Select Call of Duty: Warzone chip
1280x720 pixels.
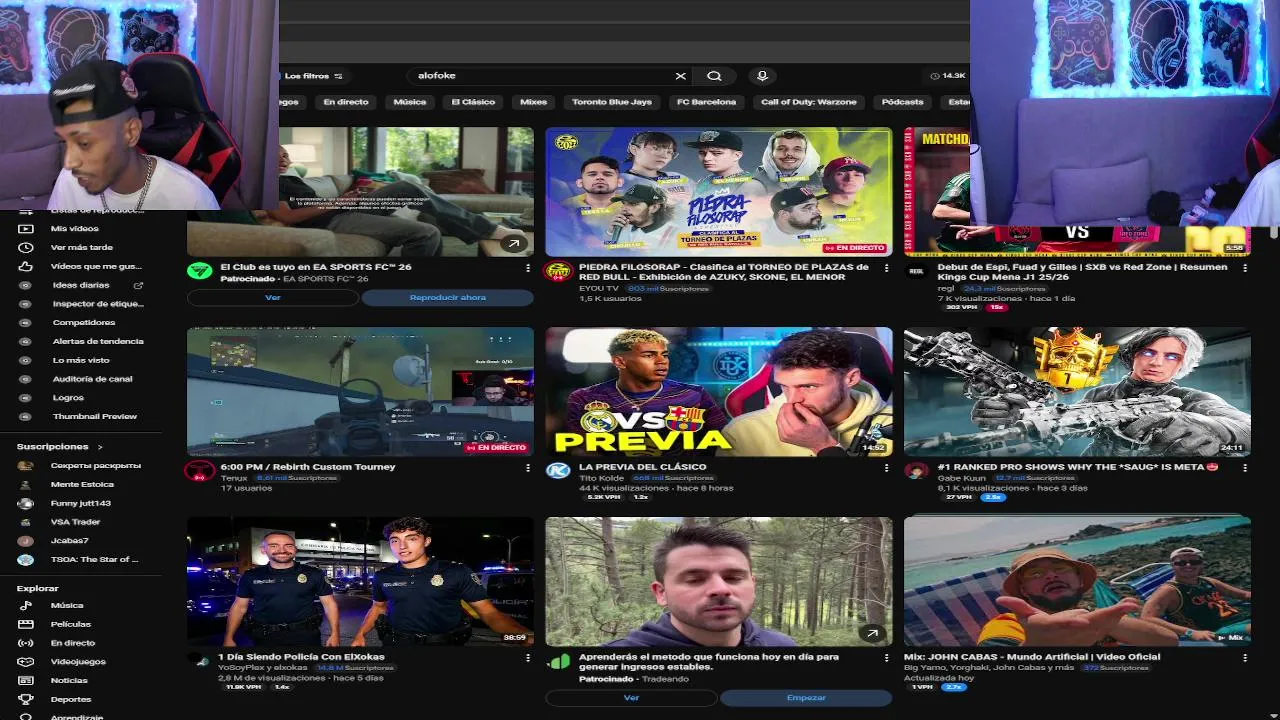[x=809, y=102]
